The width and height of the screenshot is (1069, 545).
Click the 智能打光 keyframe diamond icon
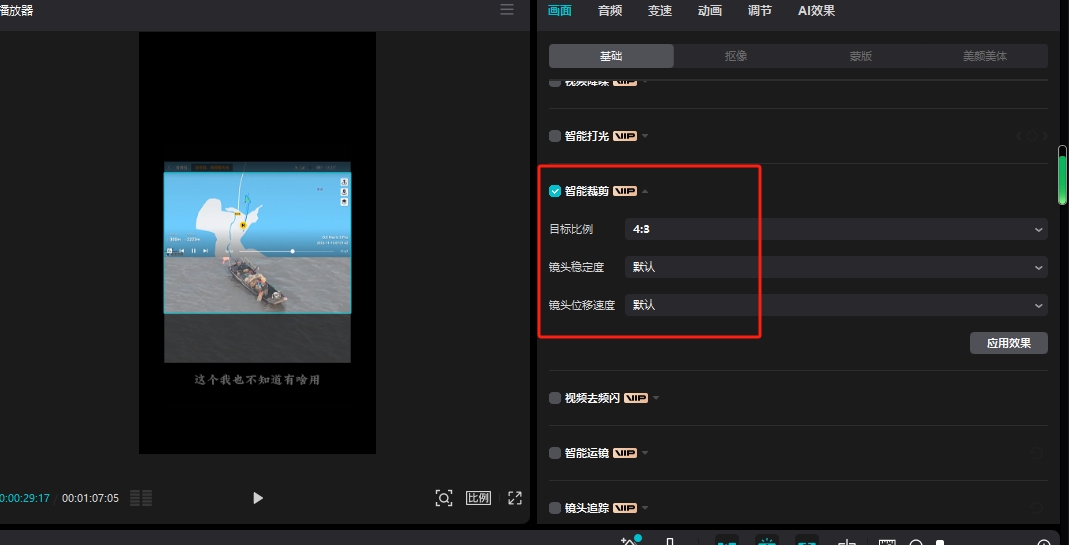click(x=1032, y=136)
